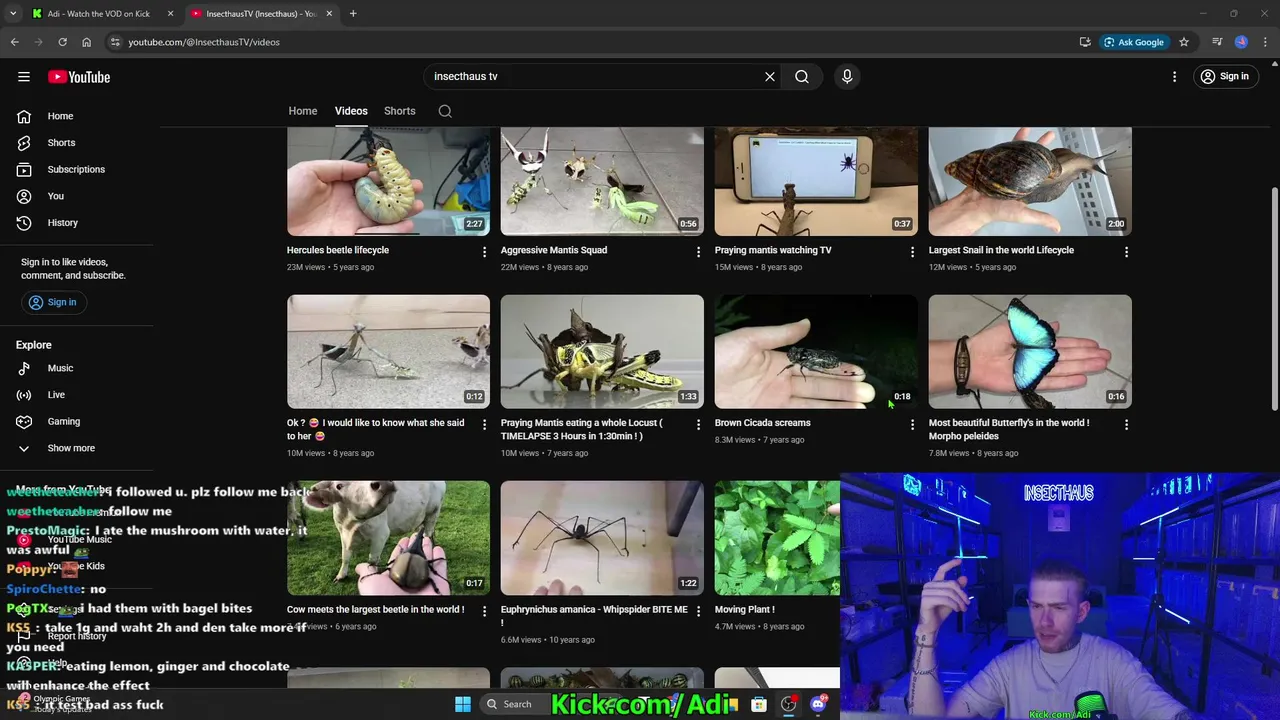Viewport: 1280px width, 720px height.
Task: Open Gaming under Explore
Action: (63, 422)
